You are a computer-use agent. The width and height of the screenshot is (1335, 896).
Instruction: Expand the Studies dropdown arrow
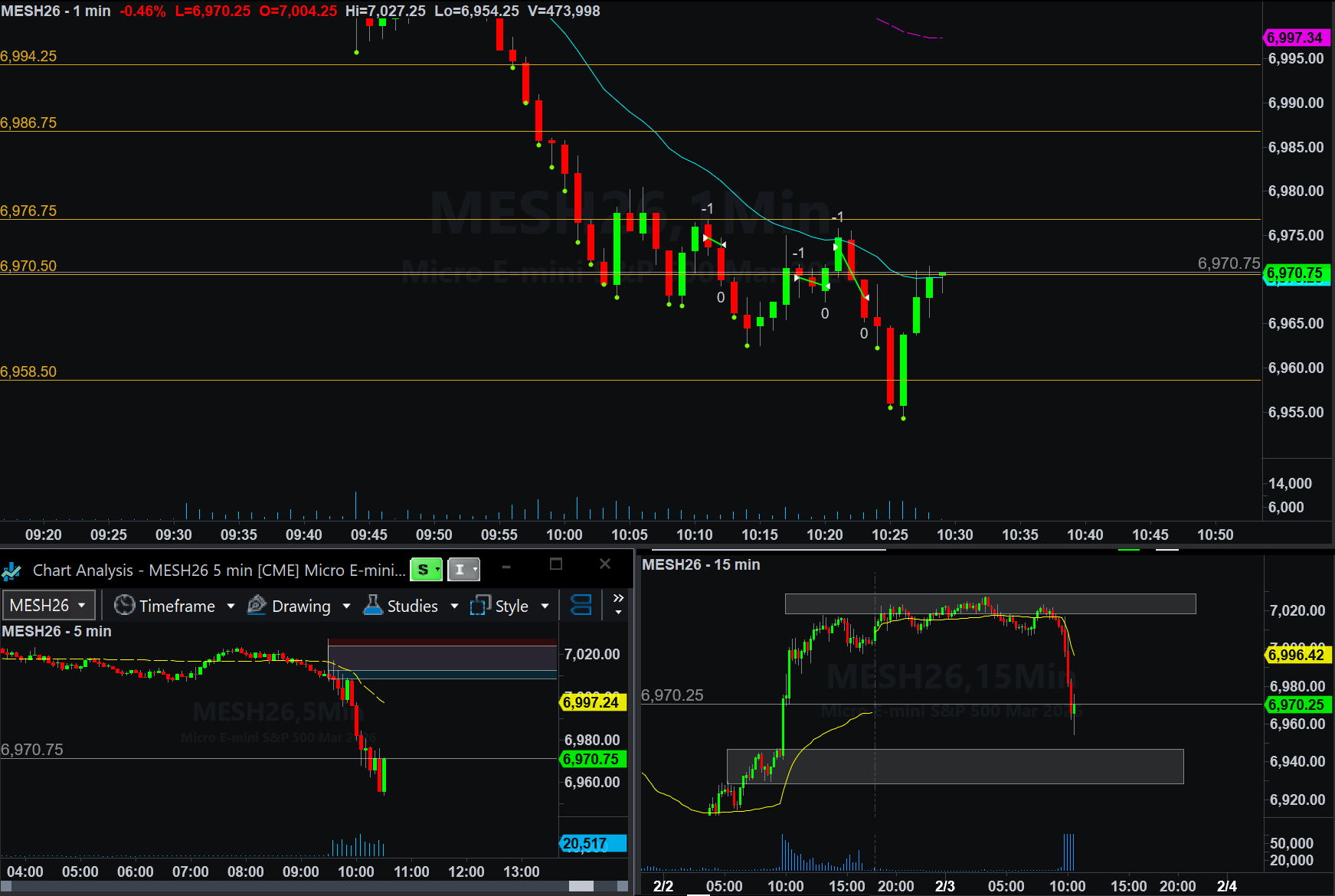[x=454, y=607]
